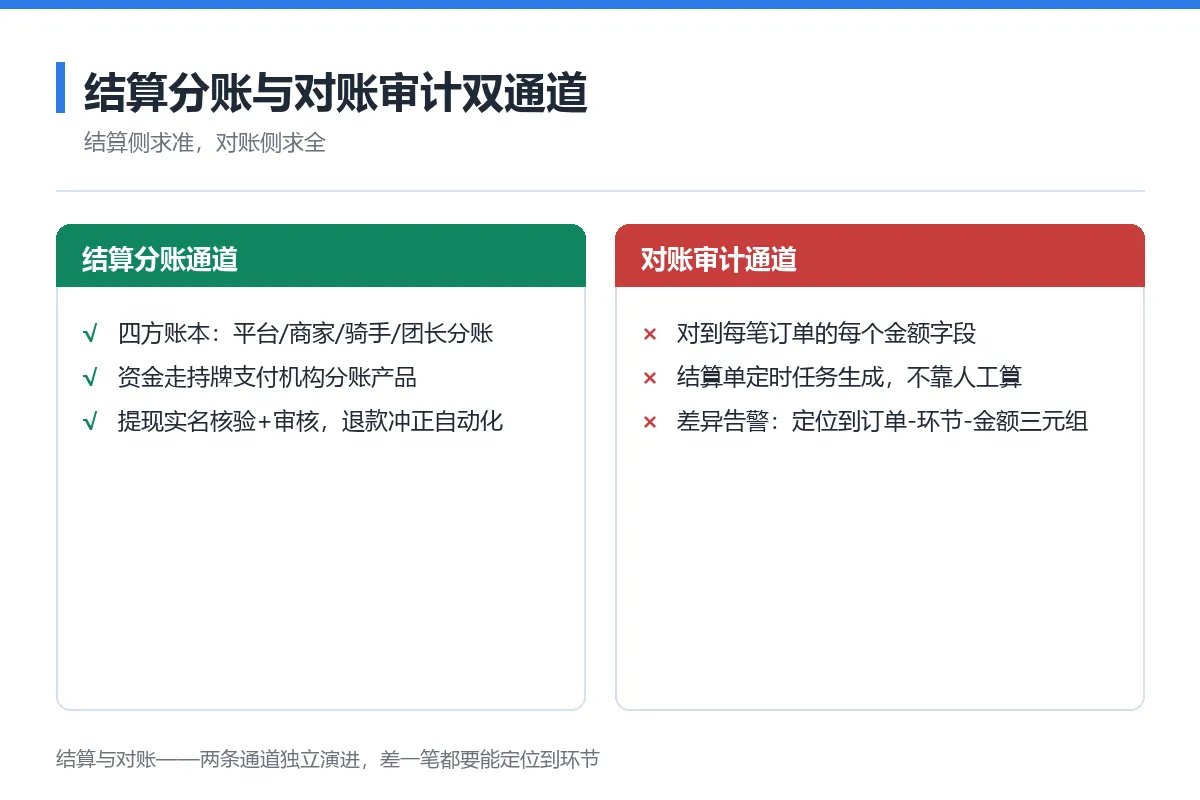Select text 资金走持牌支付机构分账产品

[267, 378]
